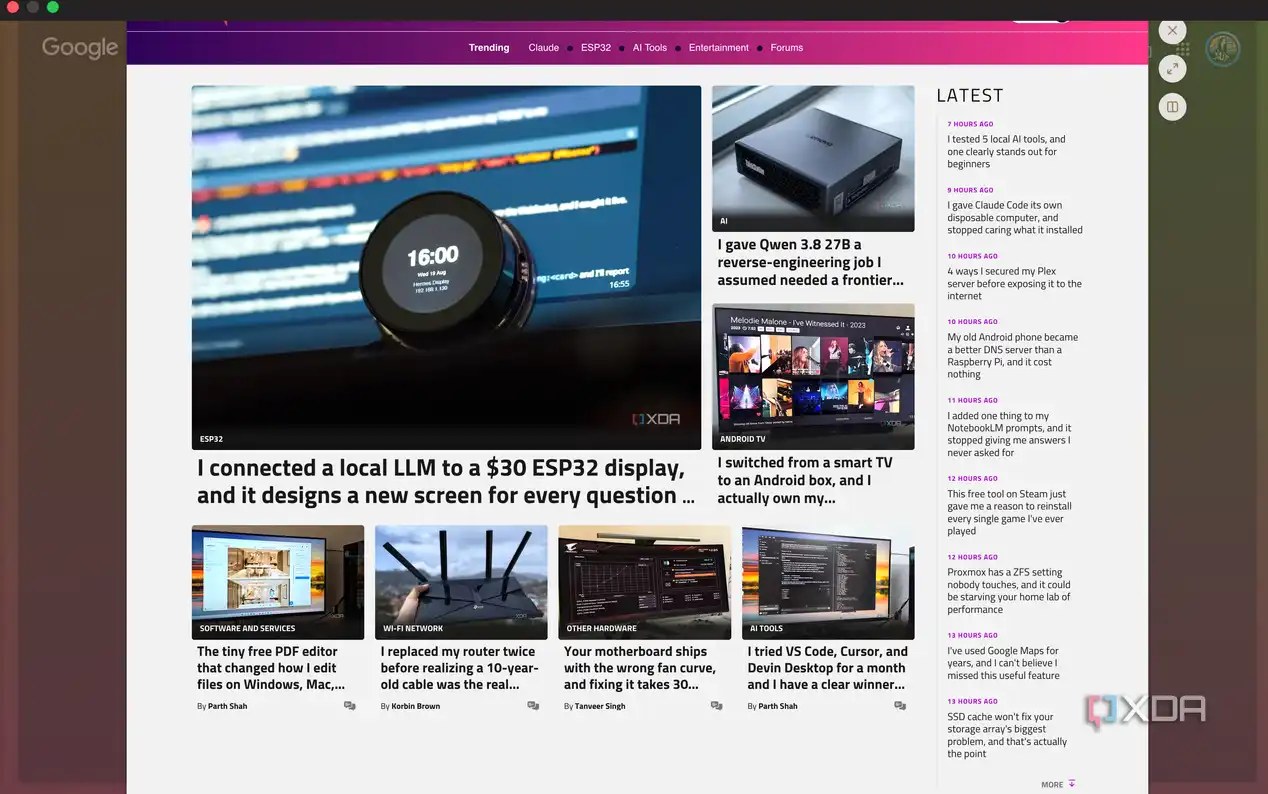Open the smart TV to Android box headline
1268x794 pixels.
(805, 480)
